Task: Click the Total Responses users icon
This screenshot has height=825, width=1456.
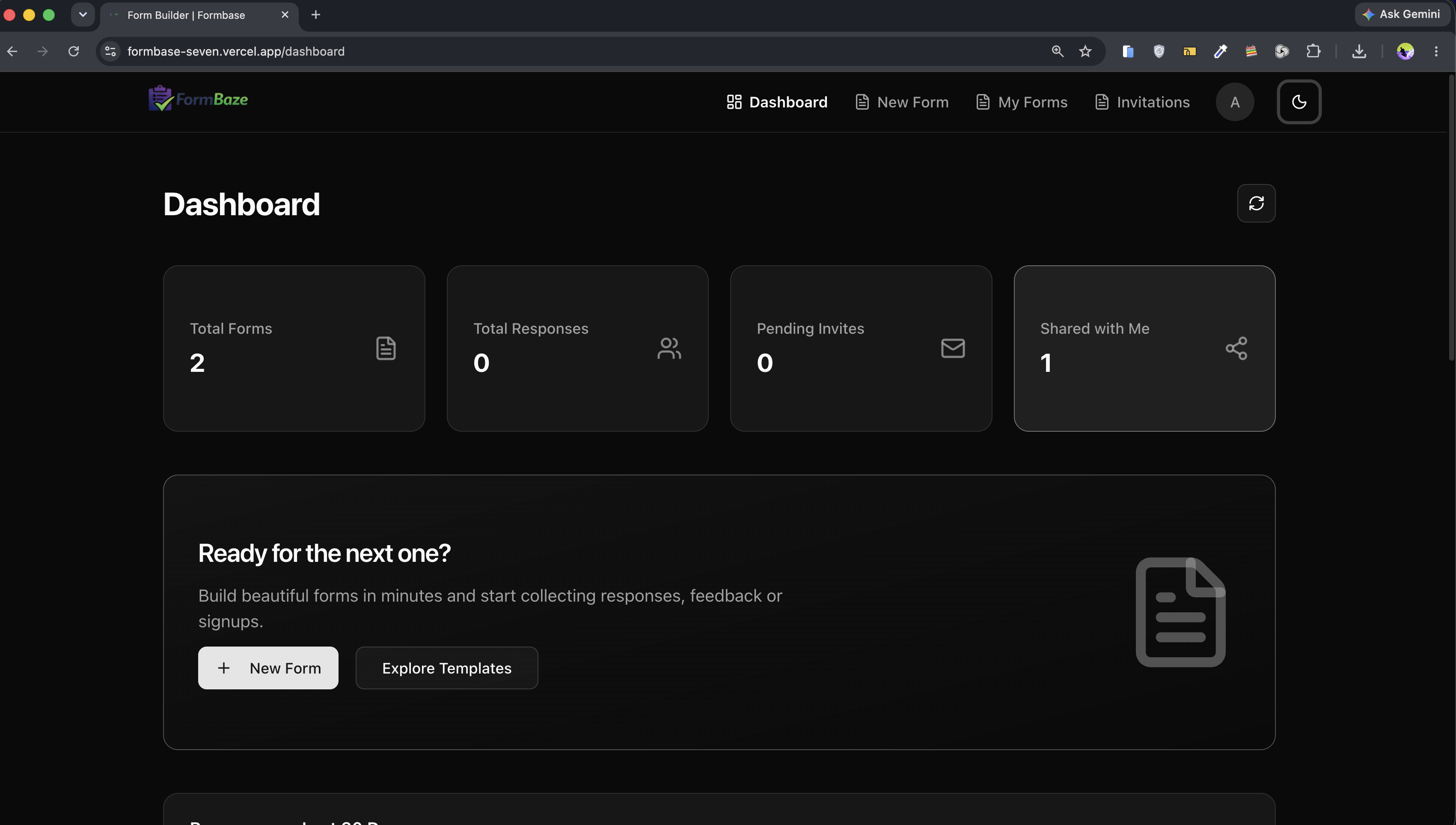Action: pos(669,348)
